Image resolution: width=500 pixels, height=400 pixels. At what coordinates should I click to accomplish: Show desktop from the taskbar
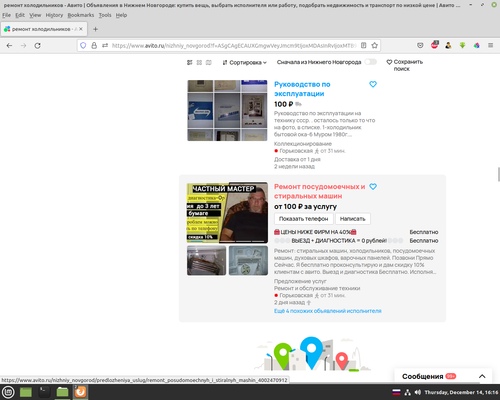tap(26, 392)
